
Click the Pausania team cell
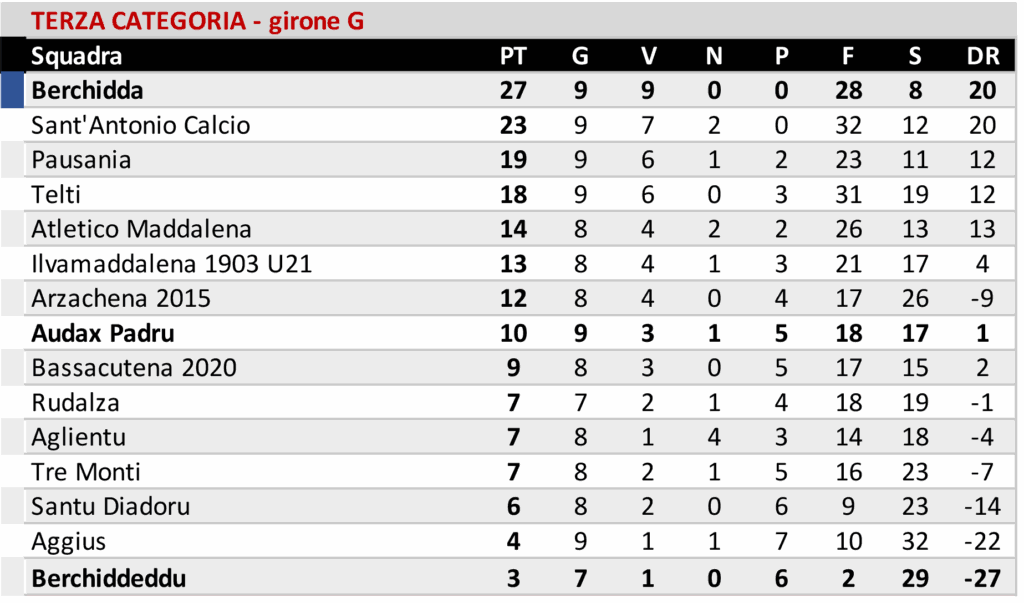point(81,160)
